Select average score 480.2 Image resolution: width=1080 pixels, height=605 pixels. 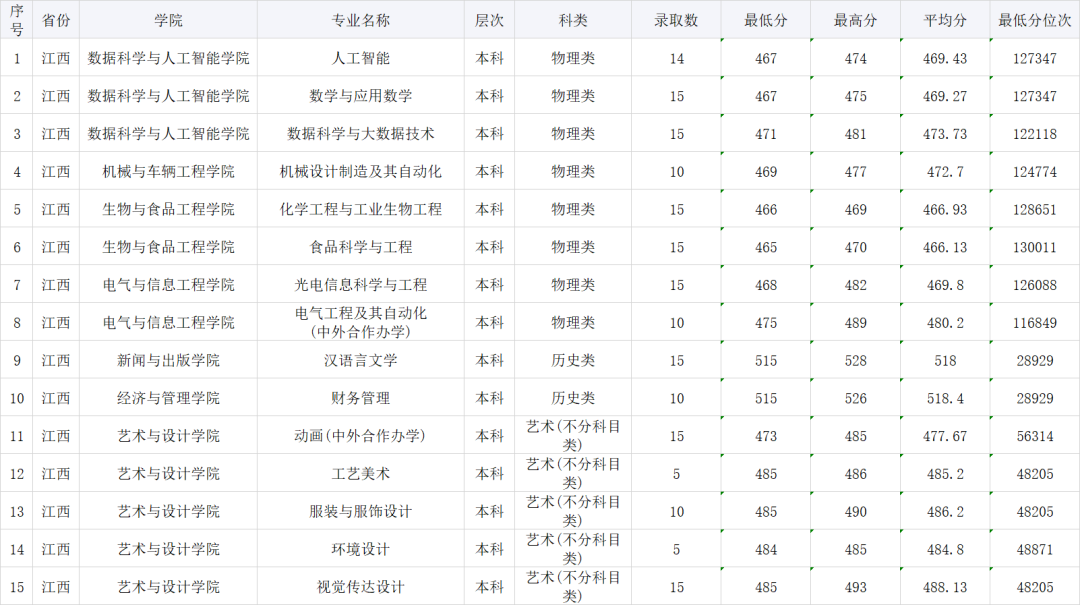944,322
